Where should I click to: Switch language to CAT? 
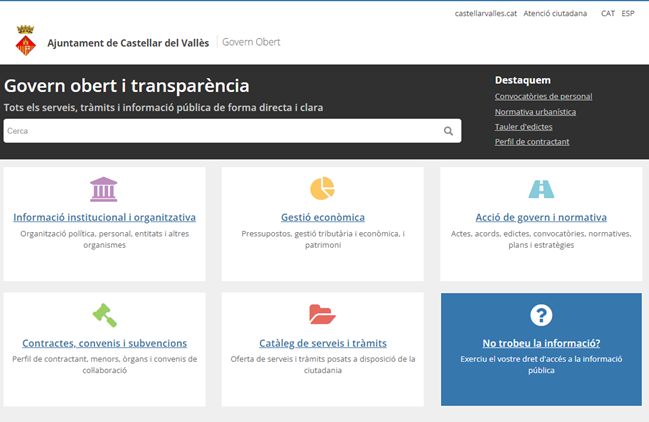click(608, 14)
